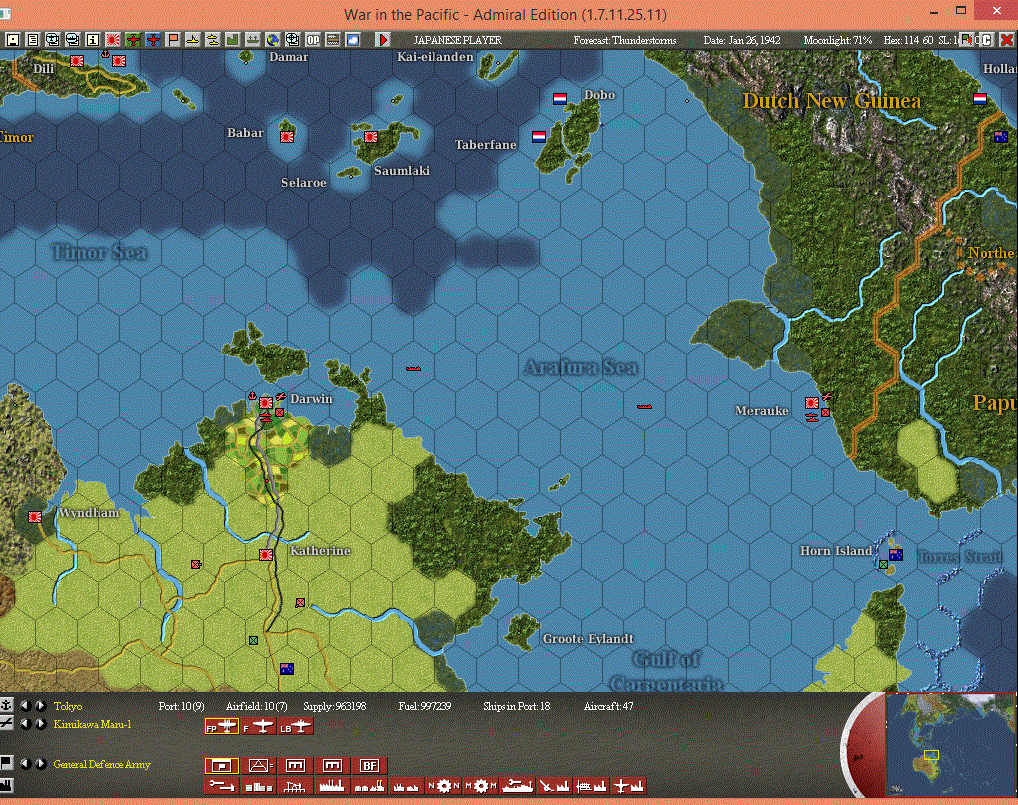Select the Japanese base at Saumlaki
Viewport: 1018px width, 805px height.
click(x=371, y=137)
